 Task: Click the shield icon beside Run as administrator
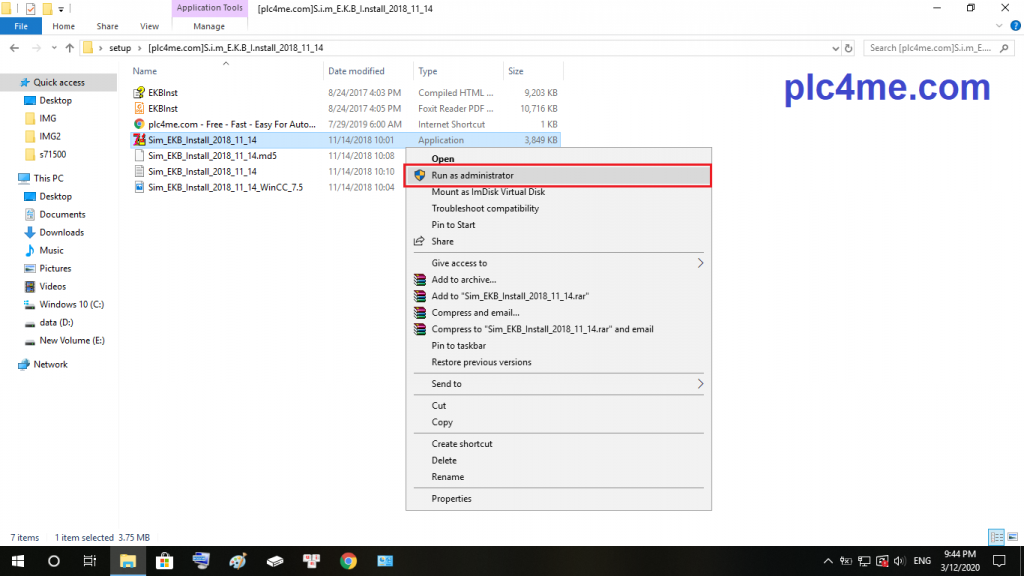pos(420,175)
